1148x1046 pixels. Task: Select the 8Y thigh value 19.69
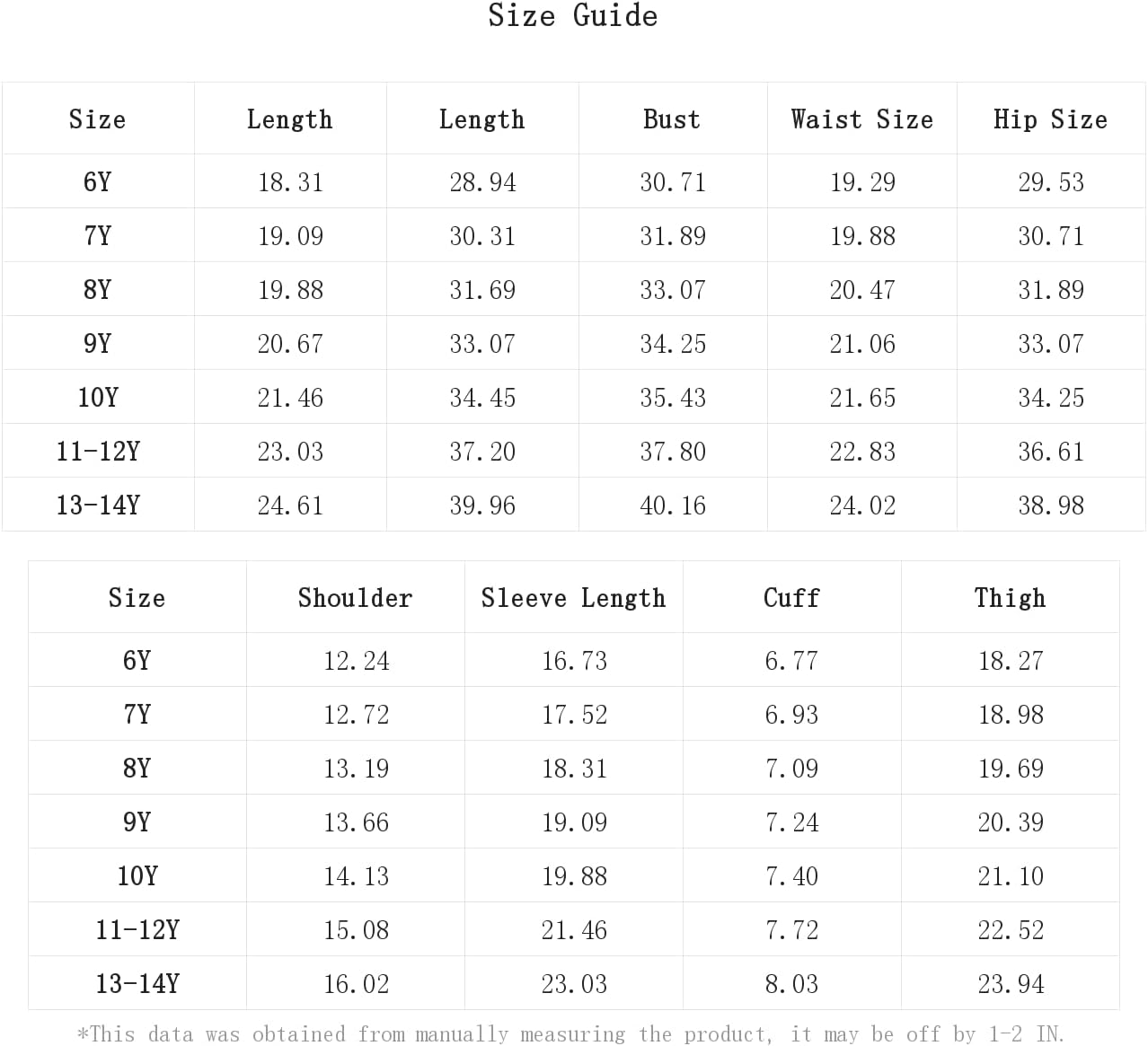point(1011,769)
